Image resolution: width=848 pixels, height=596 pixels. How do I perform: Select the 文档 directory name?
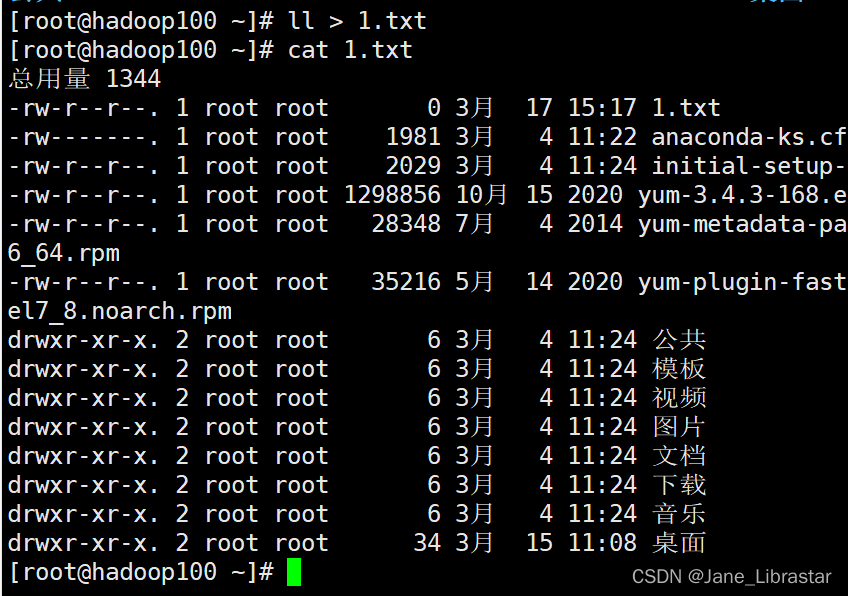679,456
